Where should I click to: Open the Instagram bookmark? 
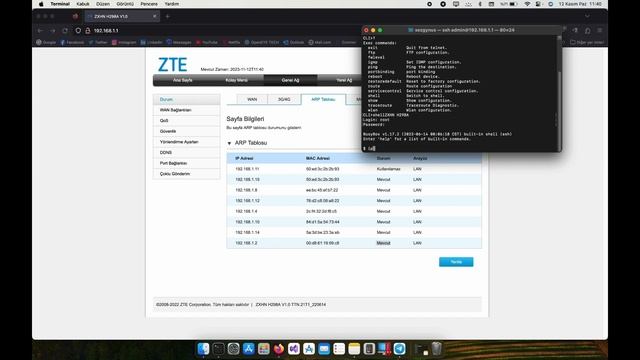tap(124, 42)
